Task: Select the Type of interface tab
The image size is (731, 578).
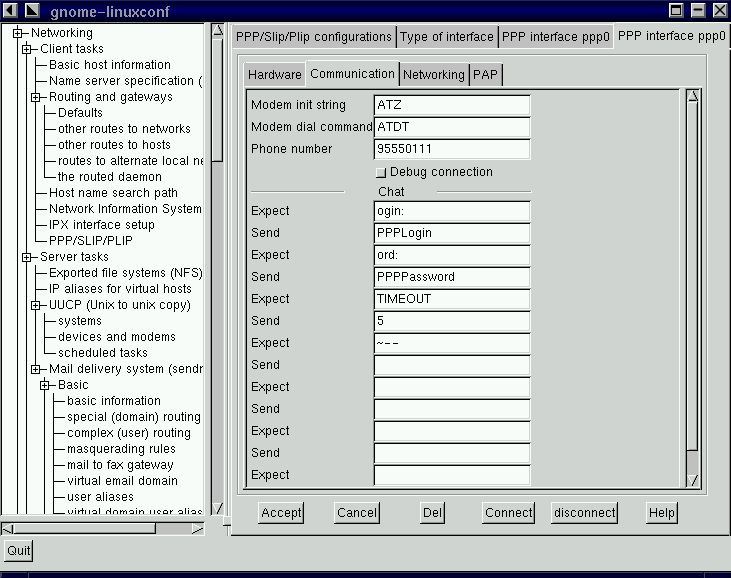Action: click(x=447, y=37)
